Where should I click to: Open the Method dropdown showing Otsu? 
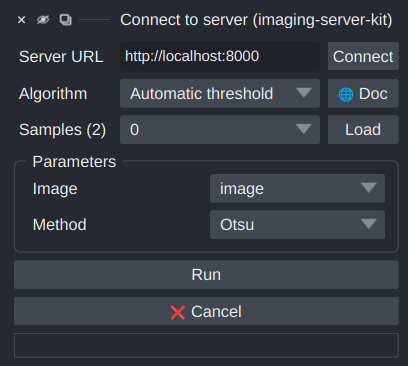pyautogui.click(x=297, y=224)
